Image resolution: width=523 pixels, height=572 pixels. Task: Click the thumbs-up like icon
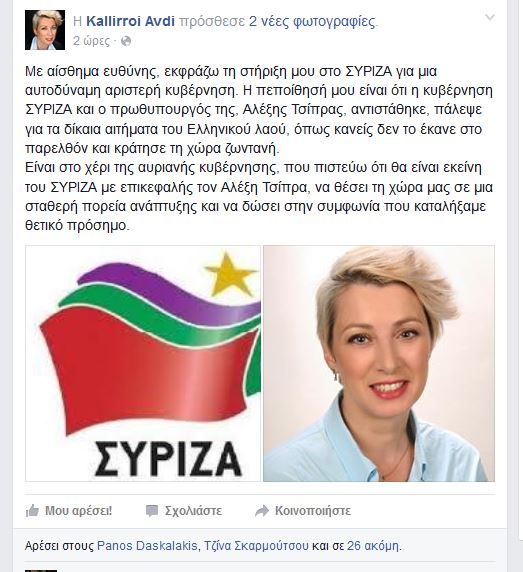coord(32,511)
